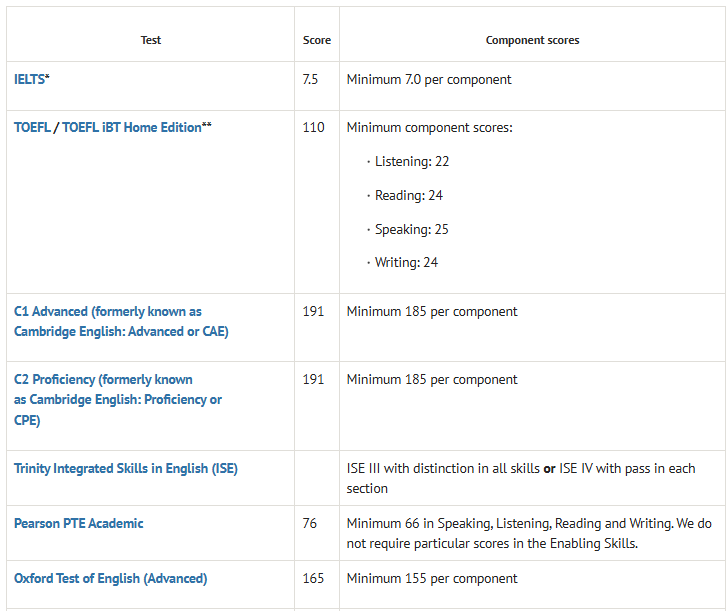
Task: Click the Speaking: 25 bullet item
Action: [411, 229]
